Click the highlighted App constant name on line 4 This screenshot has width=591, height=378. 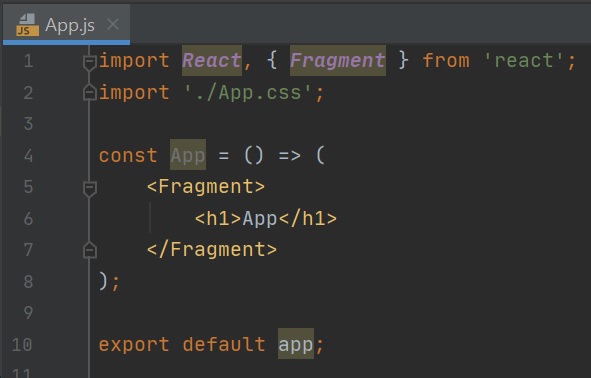[x=188, y=155]
